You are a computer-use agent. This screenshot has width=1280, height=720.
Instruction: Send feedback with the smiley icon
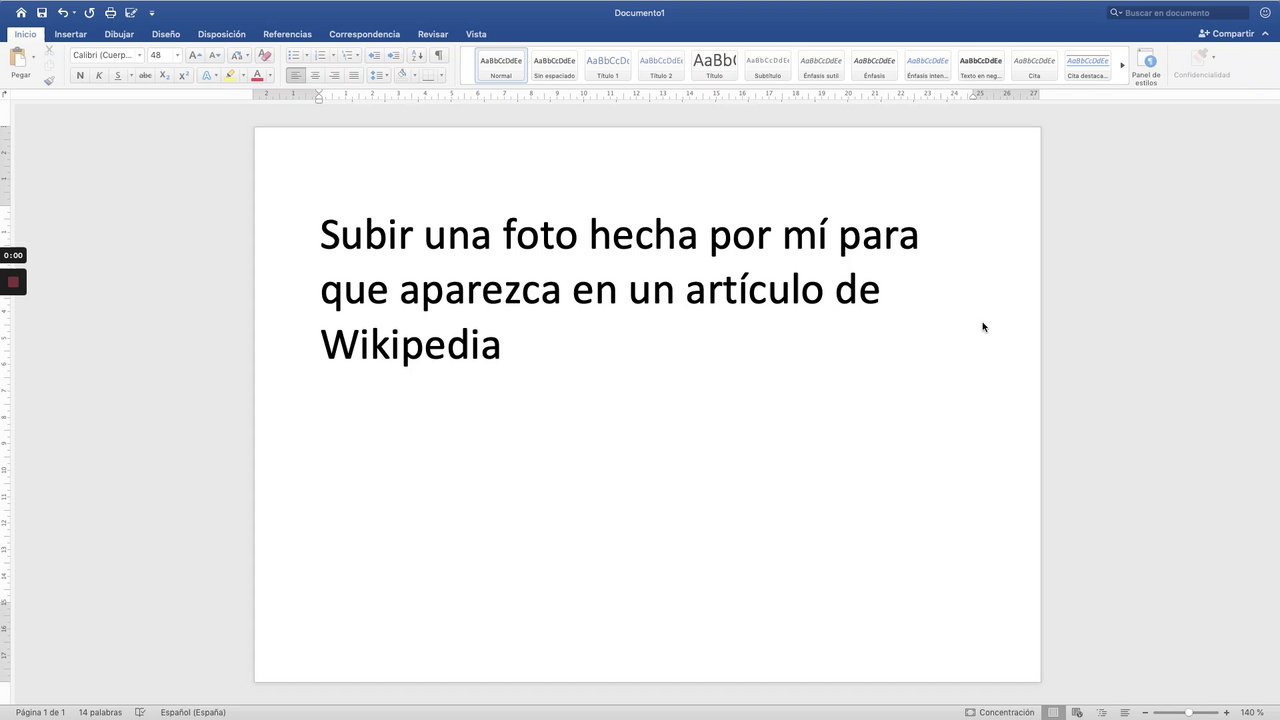[1265, 13]
